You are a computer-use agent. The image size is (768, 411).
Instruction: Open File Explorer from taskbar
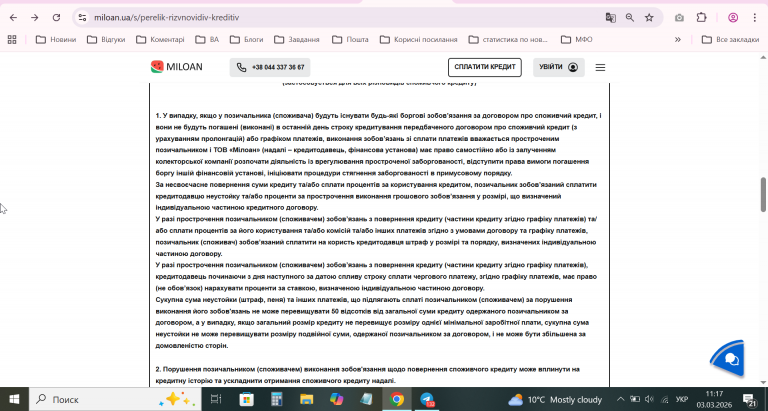click(x=307, y=399)
